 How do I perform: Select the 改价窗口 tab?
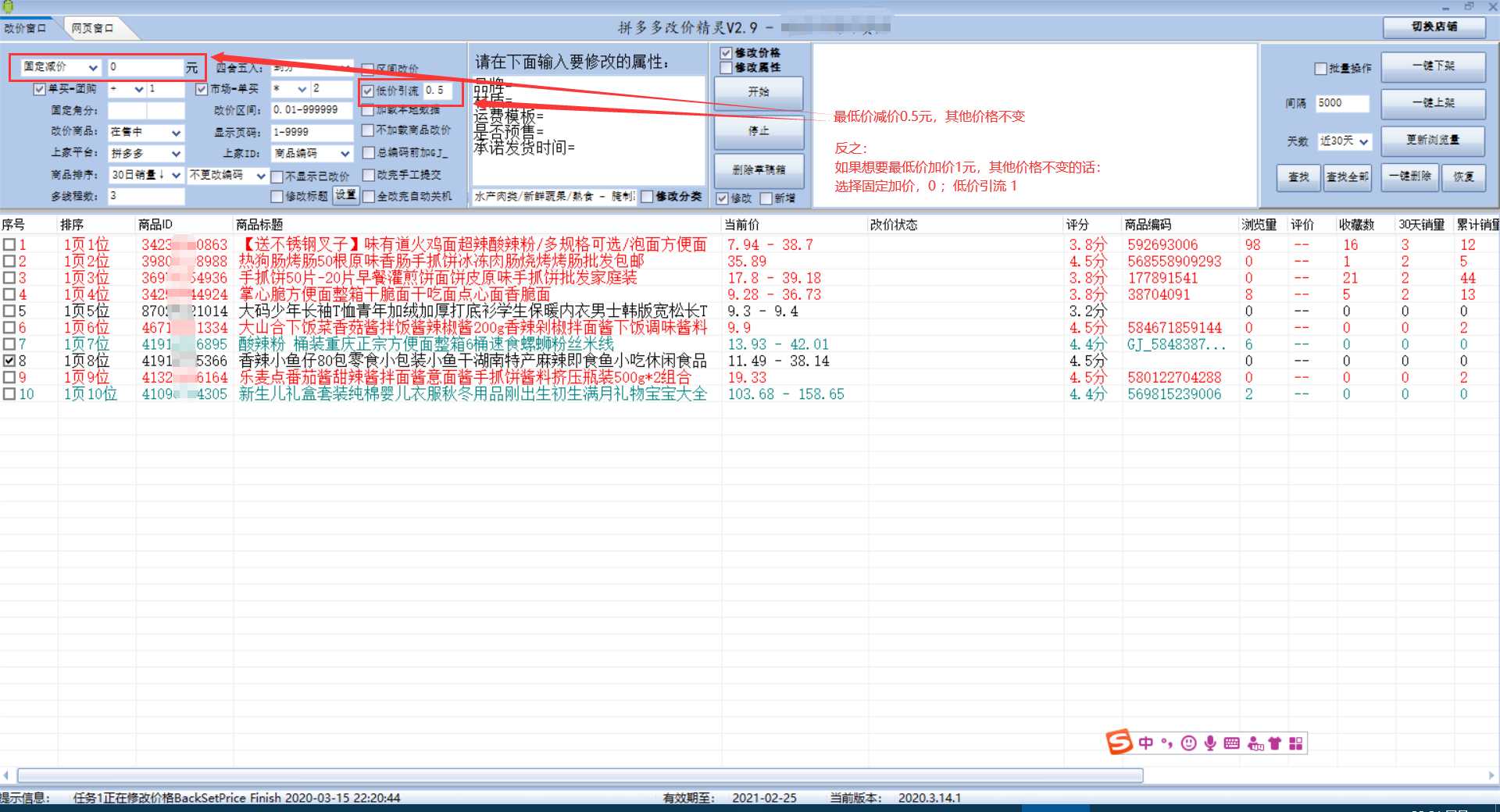[26, 28]
